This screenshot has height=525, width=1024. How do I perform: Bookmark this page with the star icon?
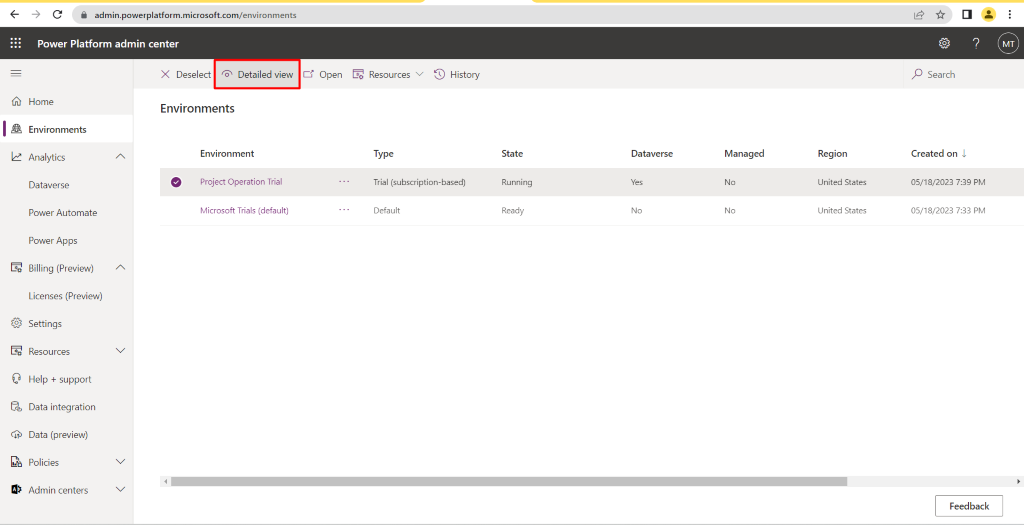click(940, 14)
